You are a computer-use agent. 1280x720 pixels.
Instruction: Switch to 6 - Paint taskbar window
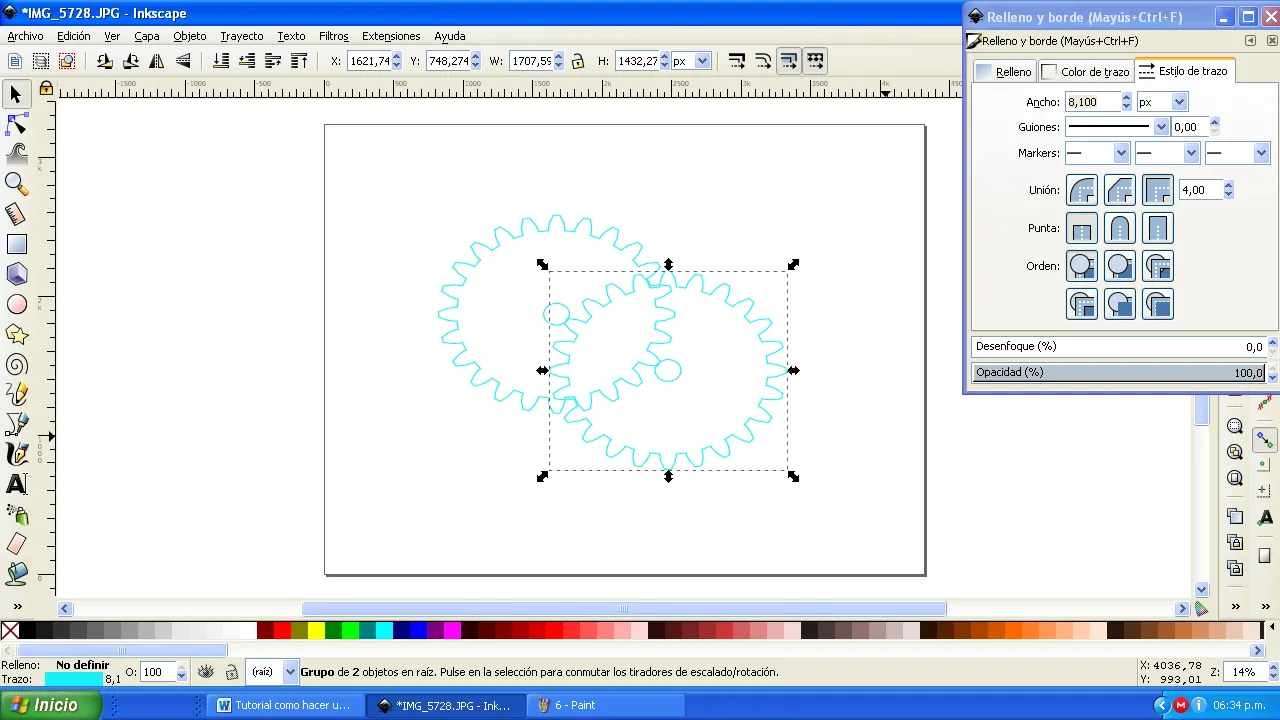tap(606, 705)
